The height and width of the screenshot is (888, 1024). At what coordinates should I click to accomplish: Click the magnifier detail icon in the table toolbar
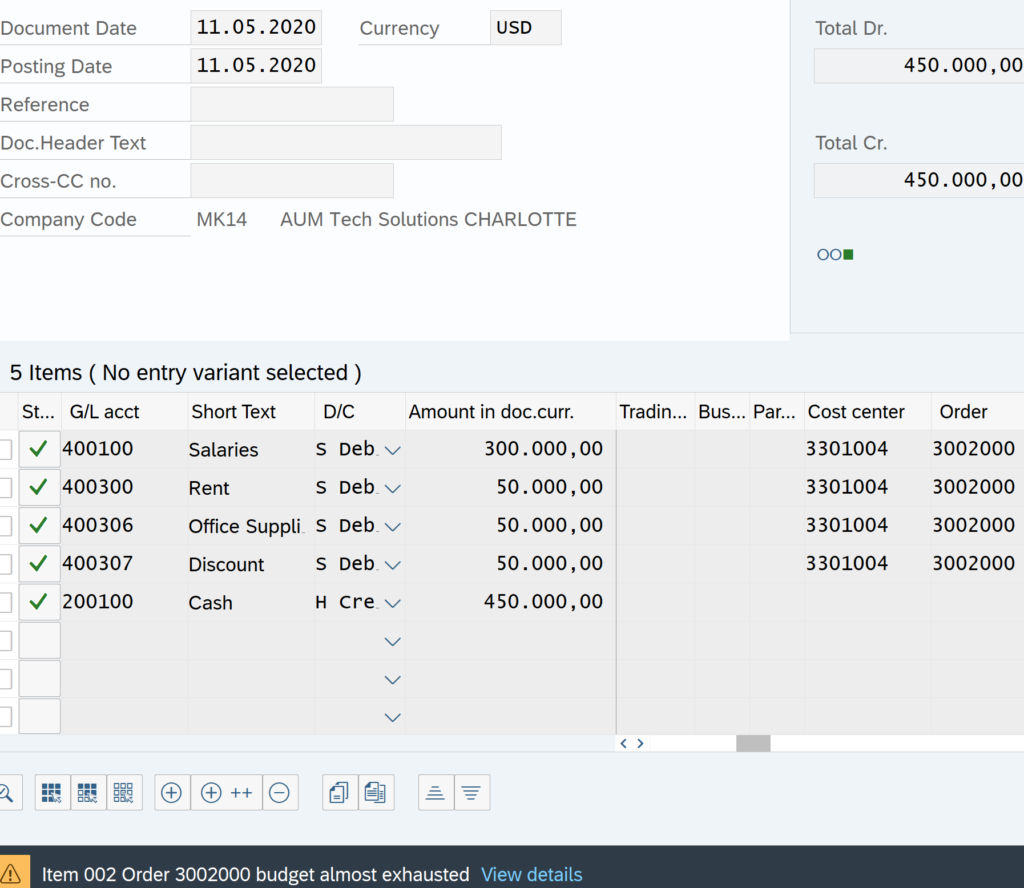pos(8,793)
